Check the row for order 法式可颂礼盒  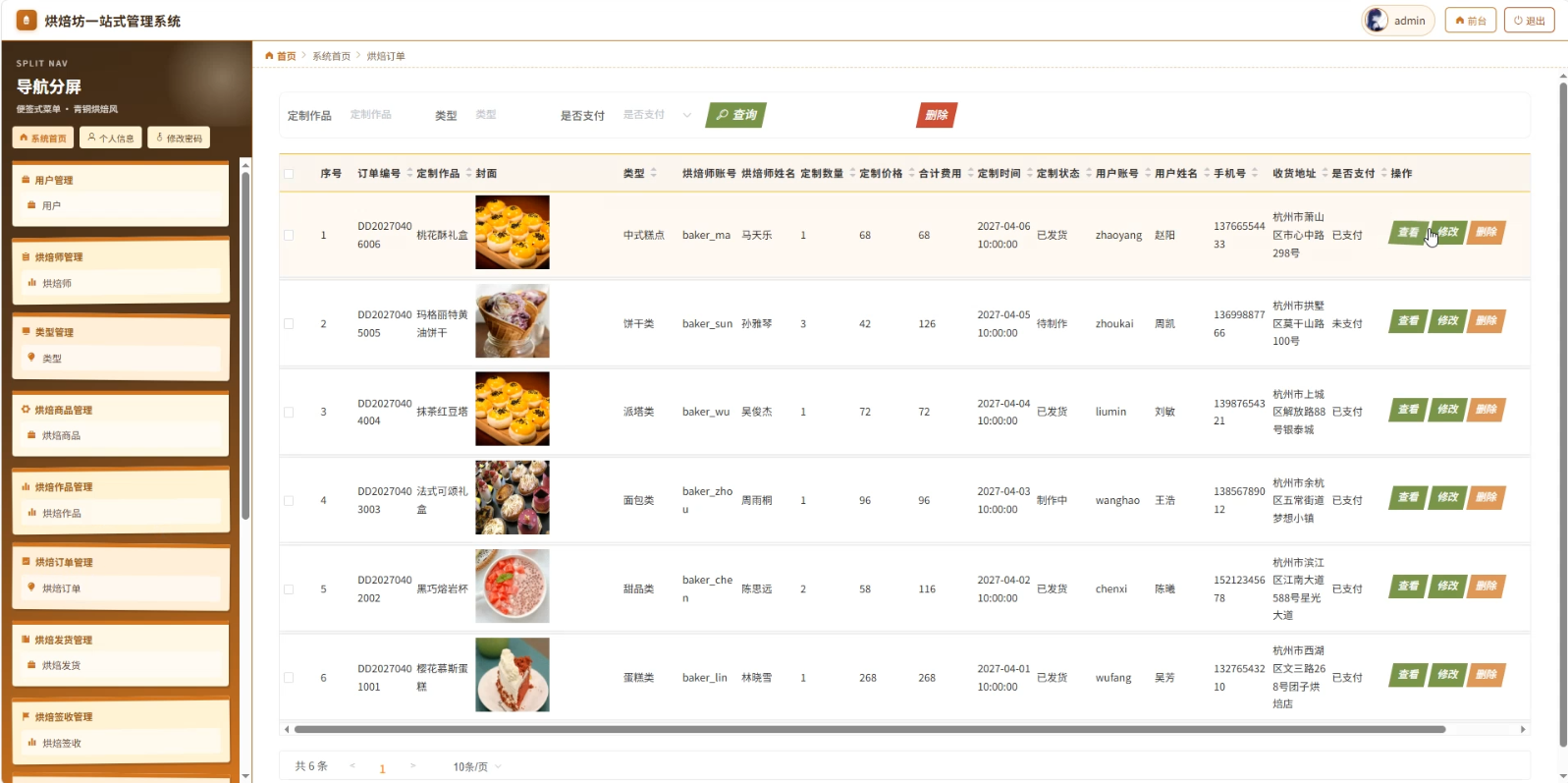[289, 500]
